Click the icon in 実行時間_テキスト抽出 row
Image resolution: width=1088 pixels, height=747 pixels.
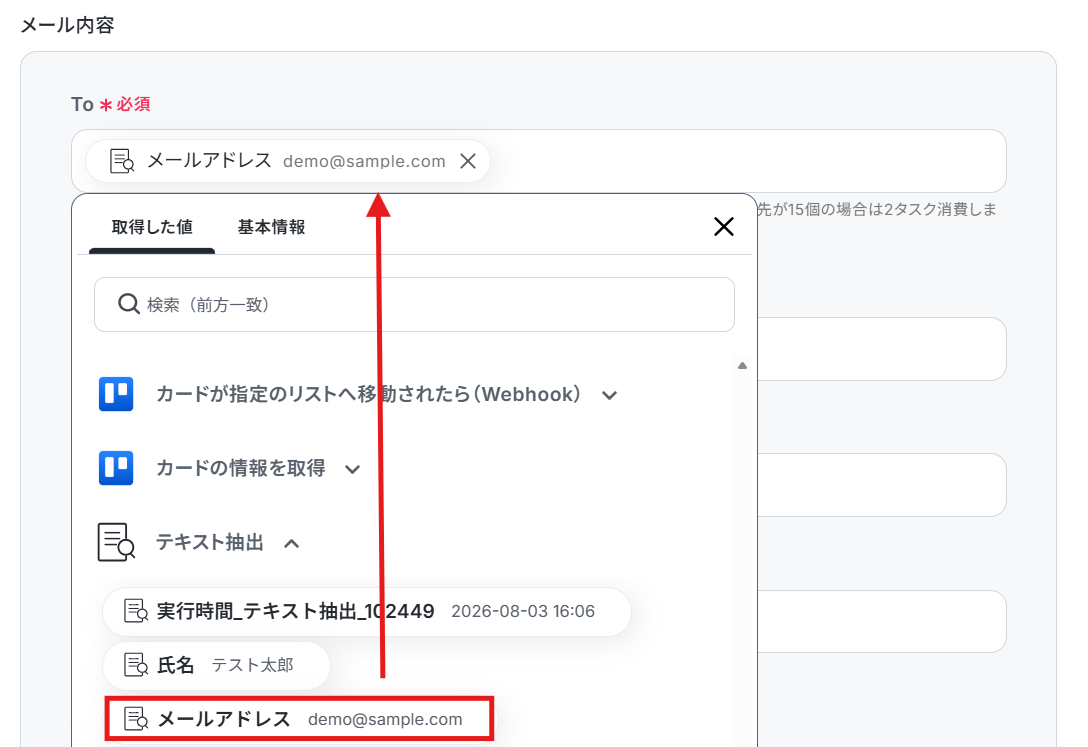[136, 611]
